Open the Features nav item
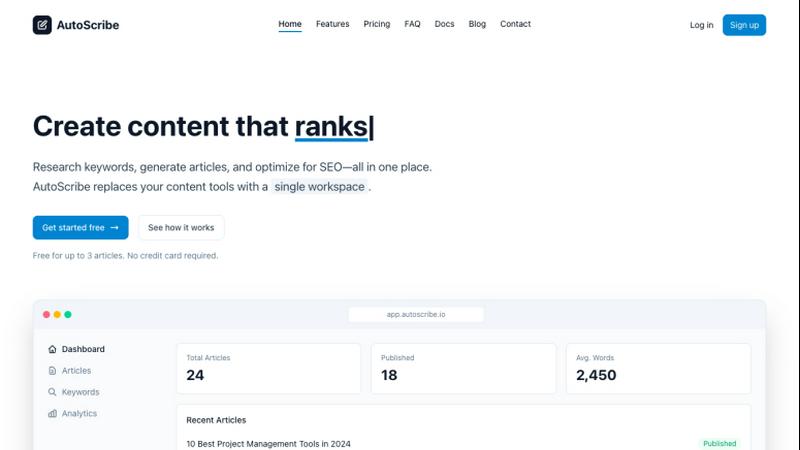Screen dimensions: 800x450 pyautogui.click(x=332, y=24)
